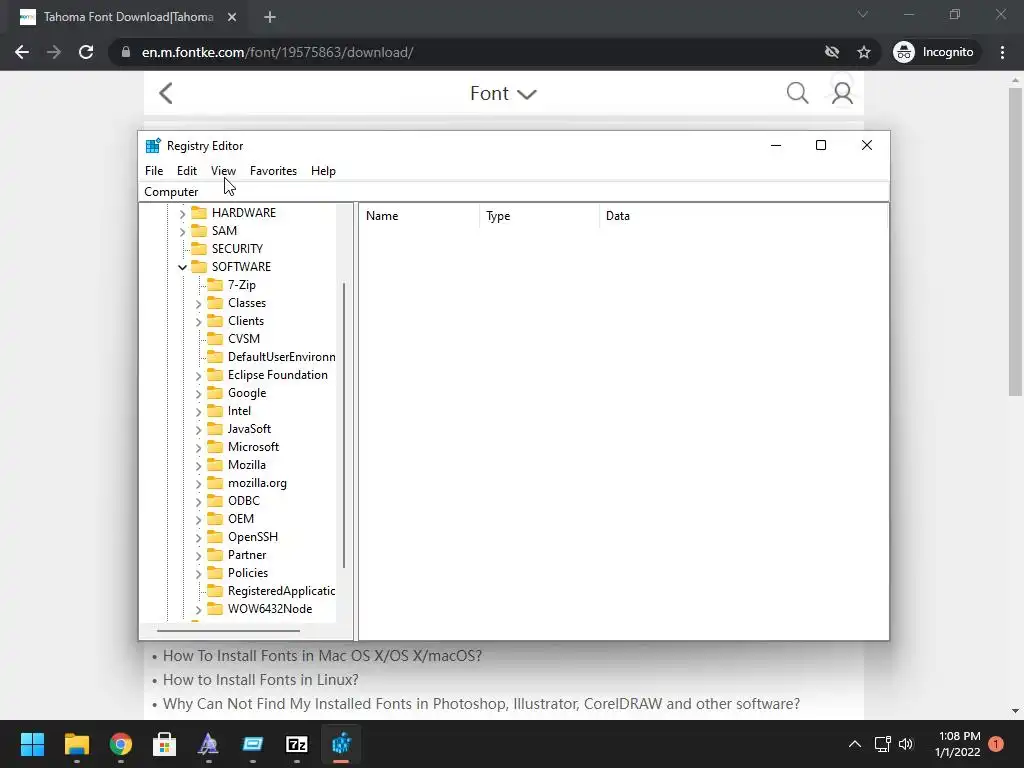
Task: Expand the Intel key chevron
Action: [199, 411]
